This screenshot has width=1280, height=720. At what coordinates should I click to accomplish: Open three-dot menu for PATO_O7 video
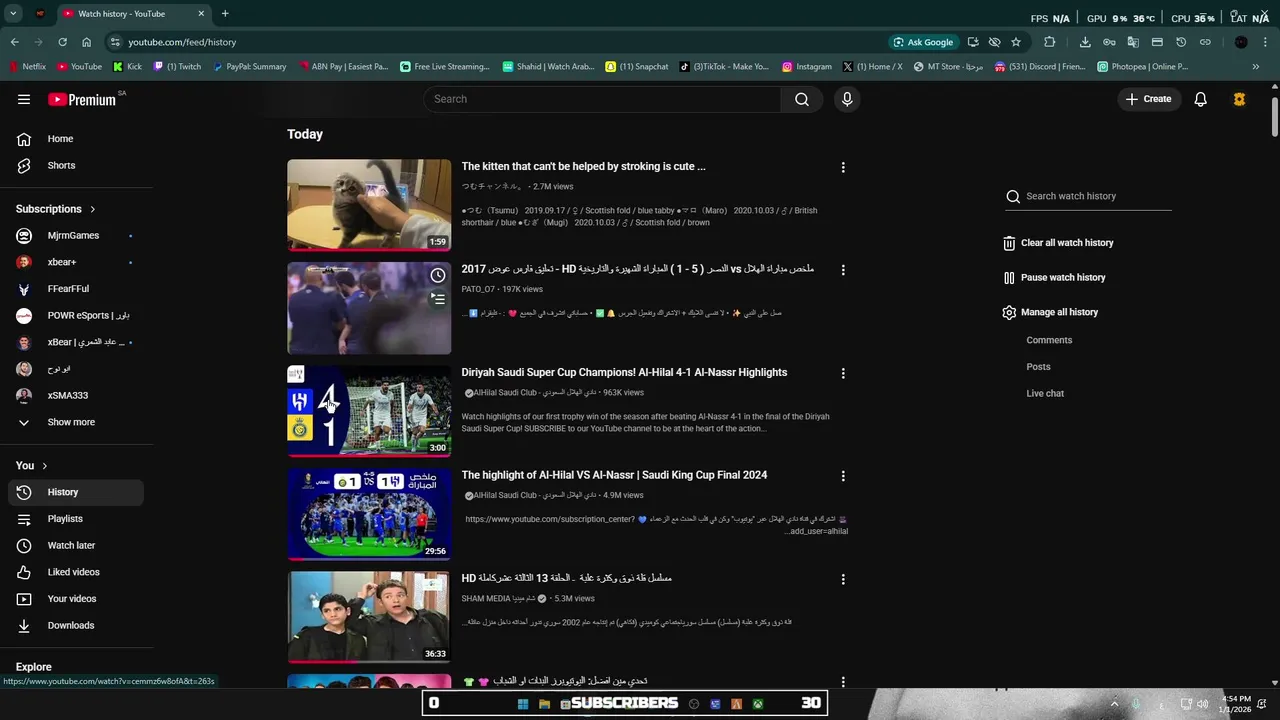[x=843, y=270]
